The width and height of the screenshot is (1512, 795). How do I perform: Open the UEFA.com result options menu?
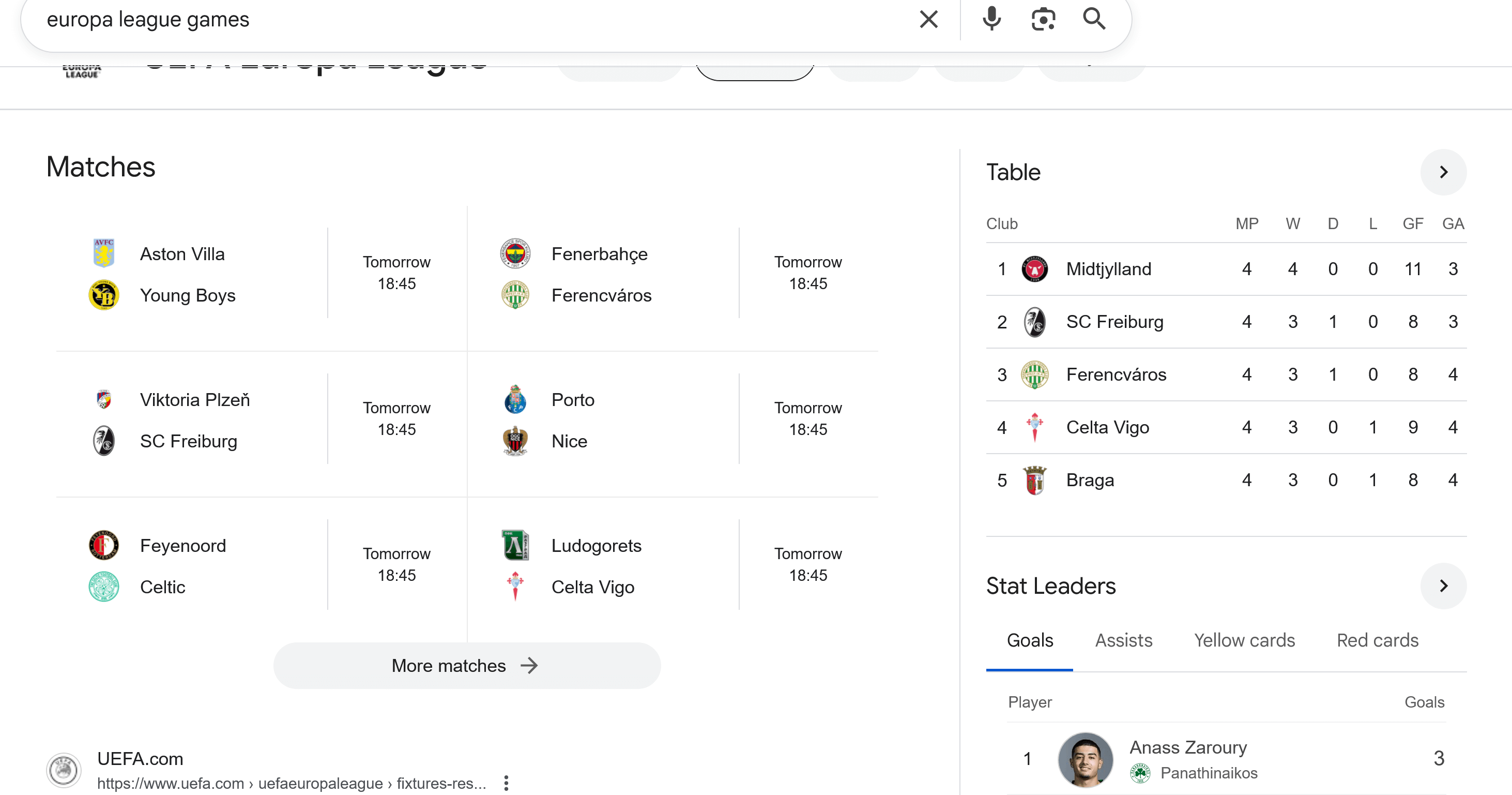(506, 783)
